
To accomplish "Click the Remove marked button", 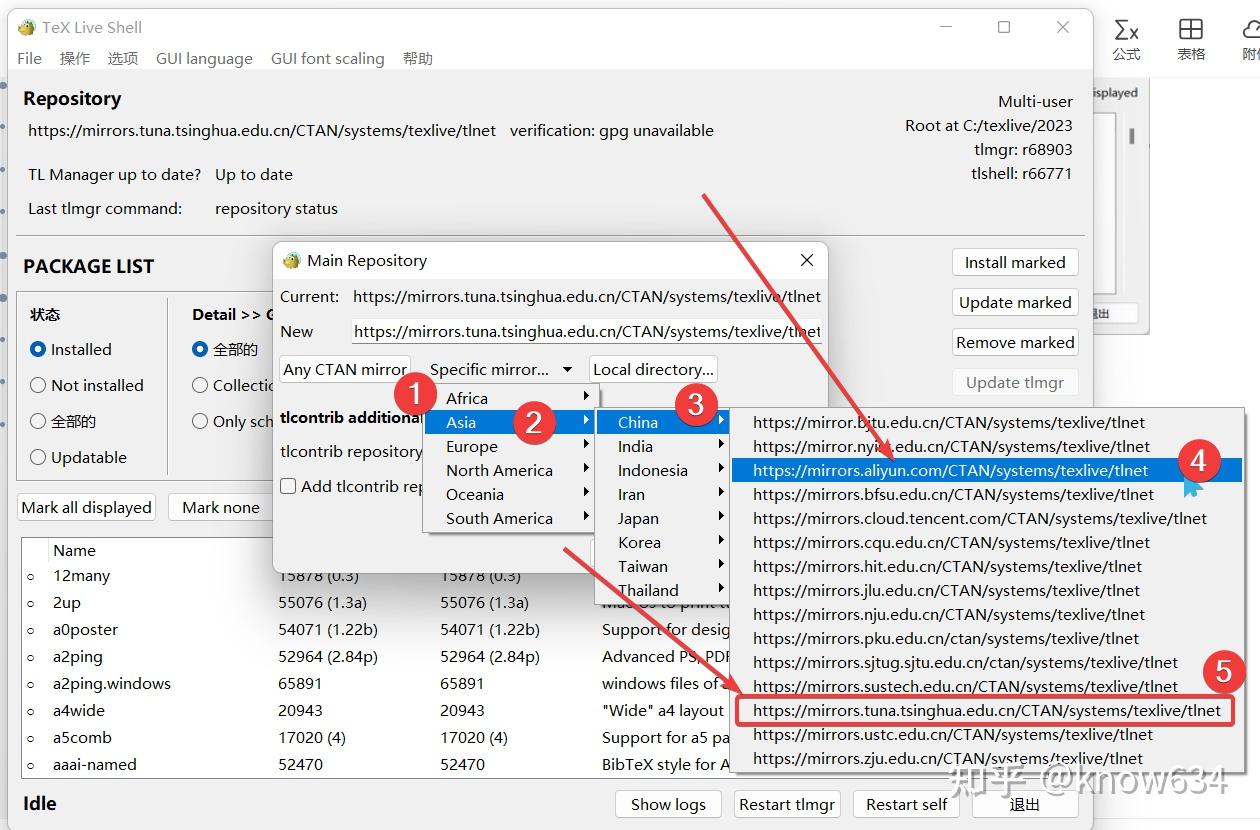I will pyautogui.click(x=1015, y=342).
